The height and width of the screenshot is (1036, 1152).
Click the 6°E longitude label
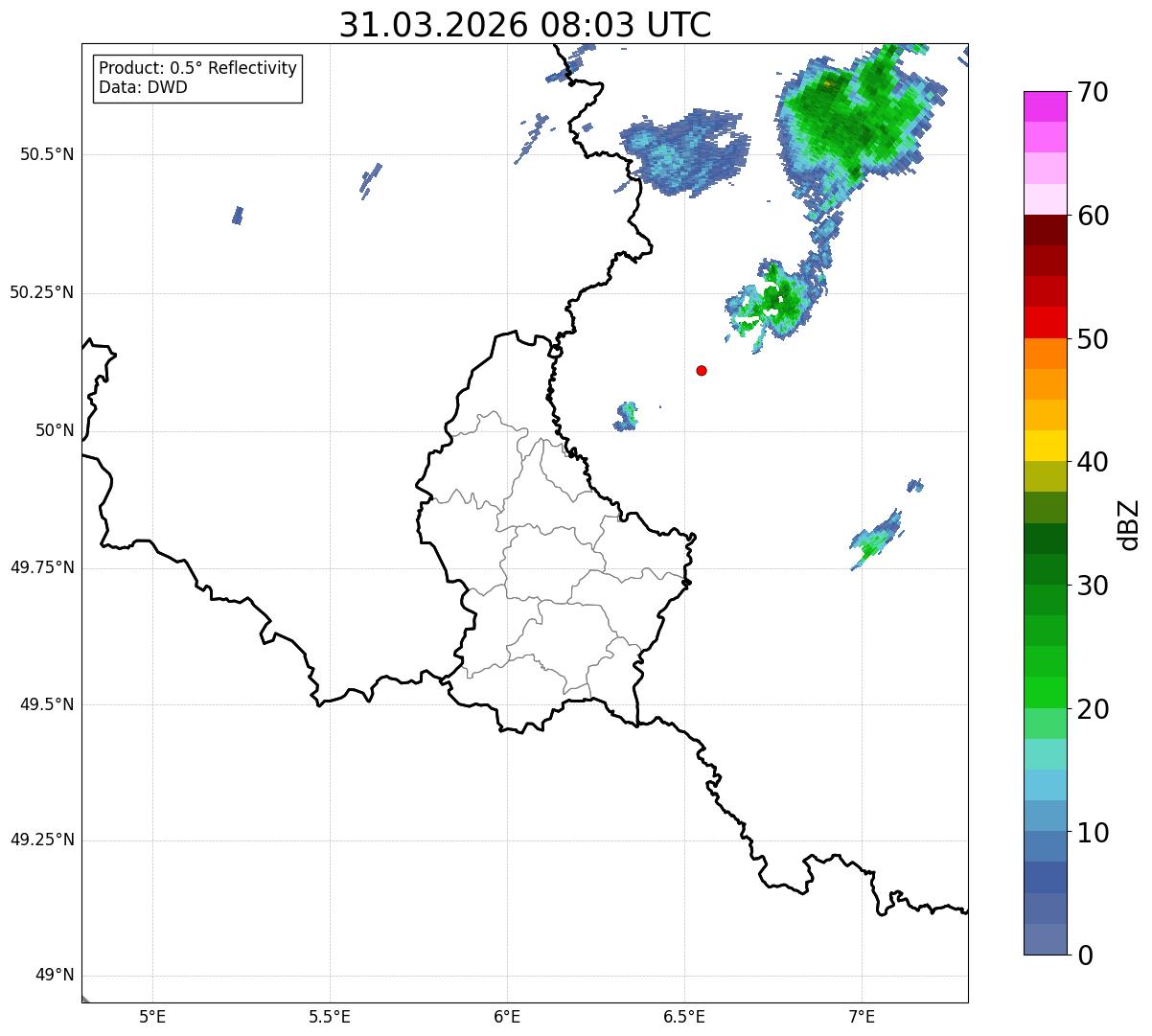[507, 1016]
